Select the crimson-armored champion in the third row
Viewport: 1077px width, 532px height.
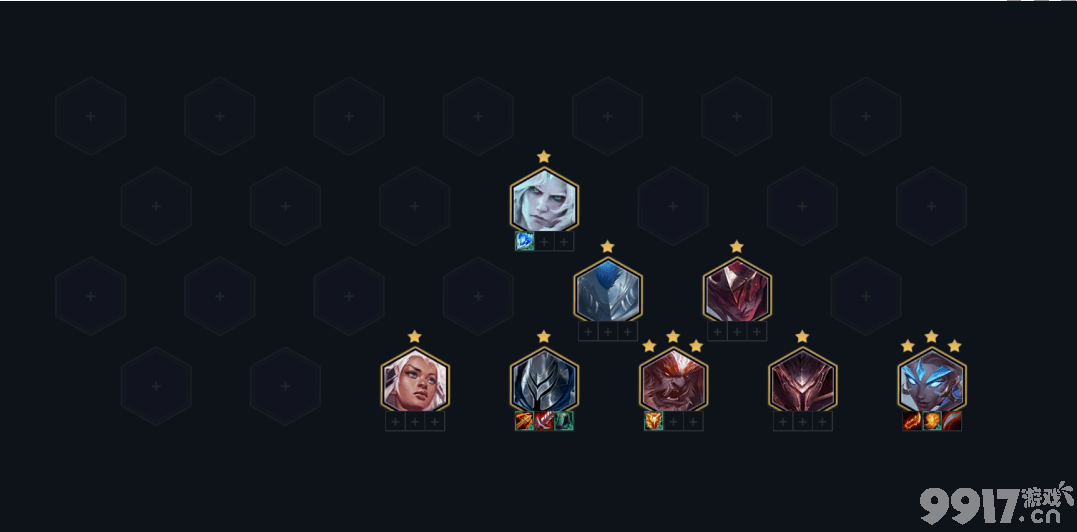(737, 290)
